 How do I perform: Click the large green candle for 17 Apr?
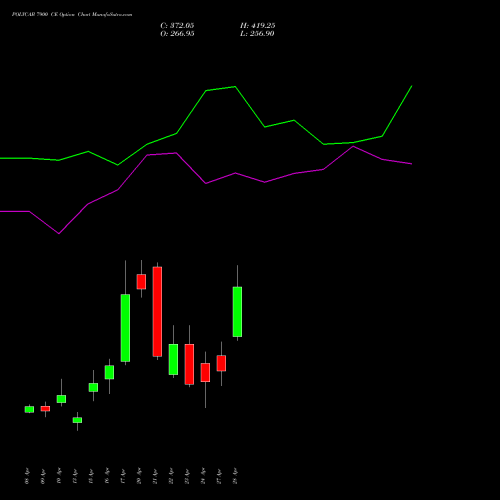[125, 328]
